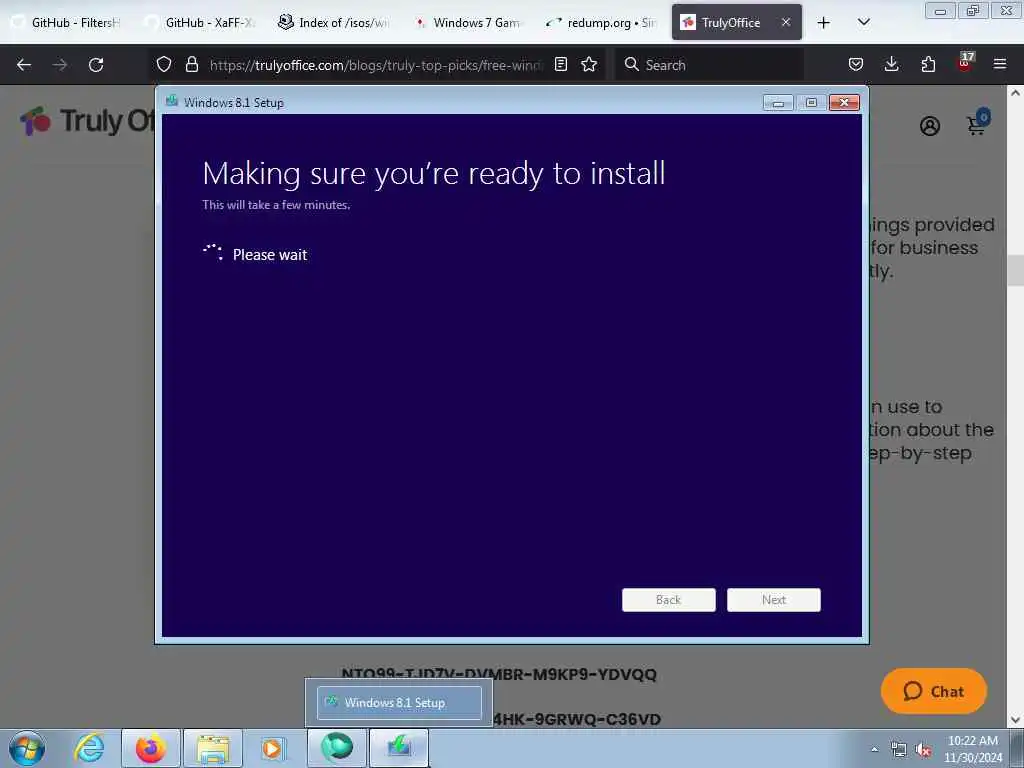Image resolution: width=1024 pixels, height=768 pixels.
Task: Reload the current page in Firefox
Action: pyautogui.click(x=96, y=65)
